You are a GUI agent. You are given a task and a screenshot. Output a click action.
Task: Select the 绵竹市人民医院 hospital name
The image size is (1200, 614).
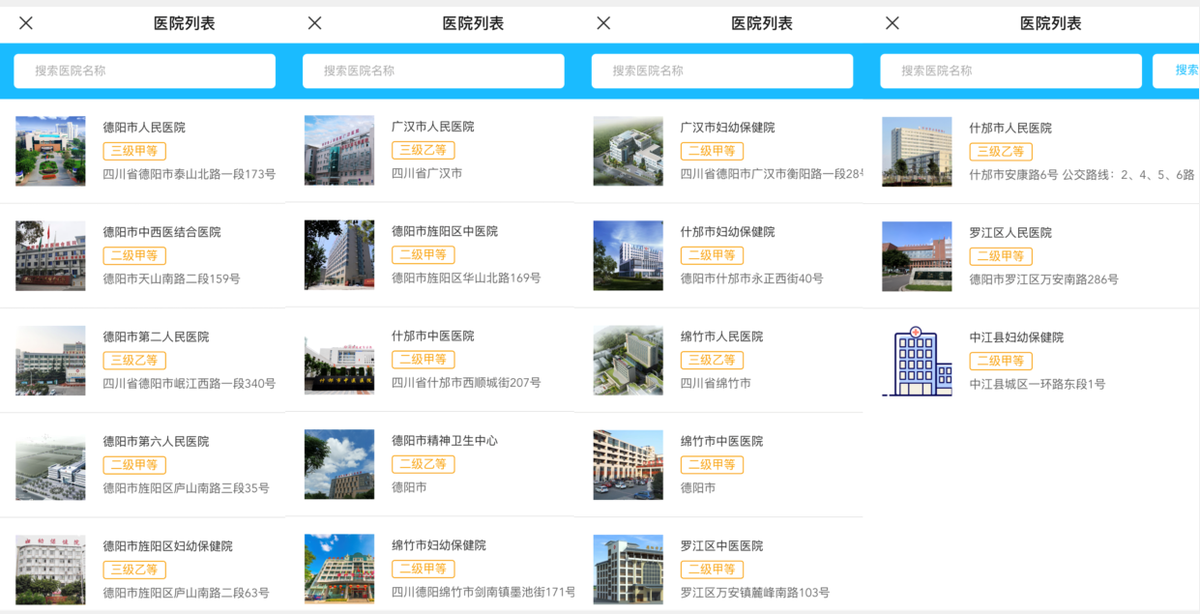[721, 337]
